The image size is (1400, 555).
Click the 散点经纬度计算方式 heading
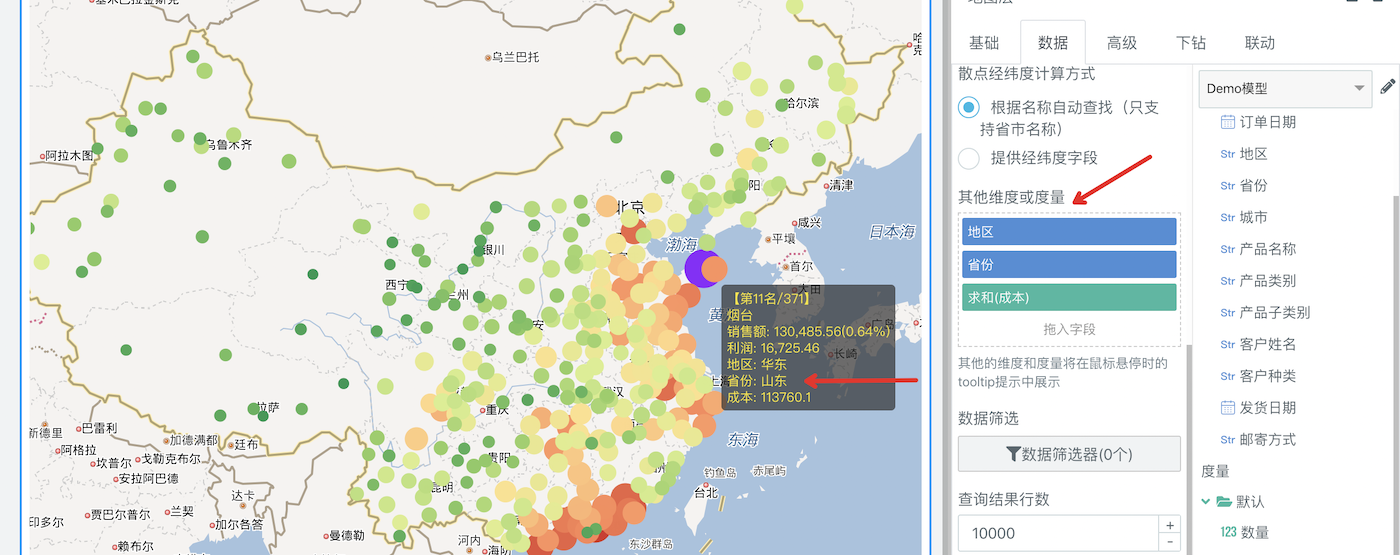tap(1026, 74)
